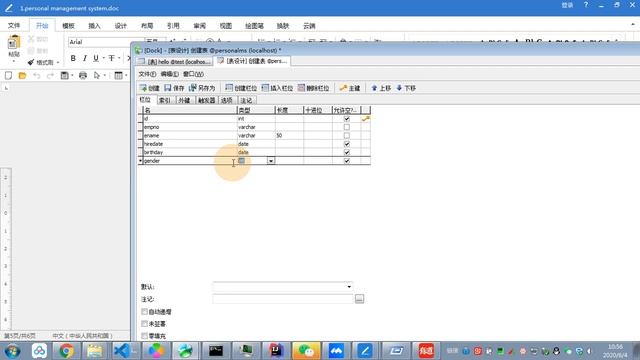Click the ename field name cell
640x360 pixels.
tap(190, 136)
